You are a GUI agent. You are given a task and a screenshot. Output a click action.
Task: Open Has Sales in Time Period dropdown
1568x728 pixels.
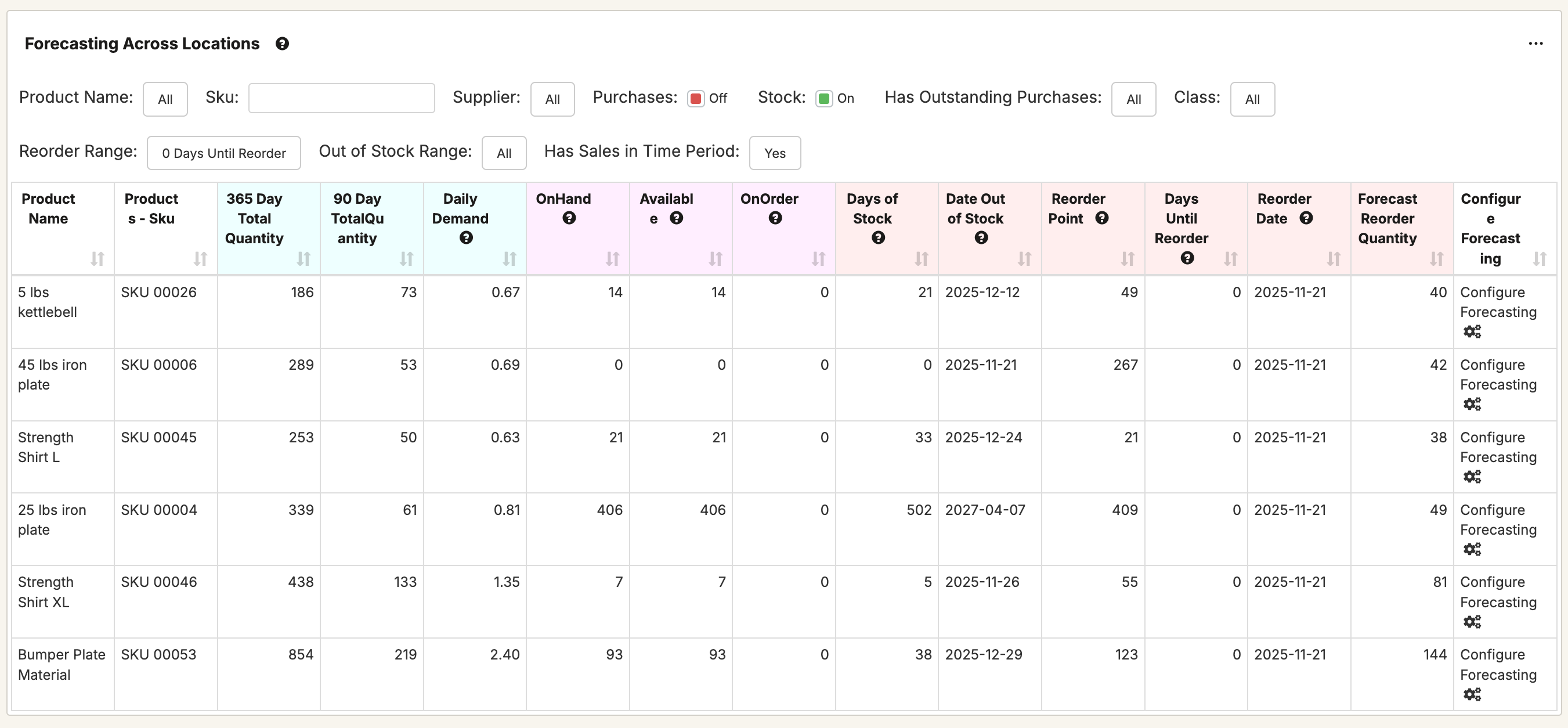point(774,153)
